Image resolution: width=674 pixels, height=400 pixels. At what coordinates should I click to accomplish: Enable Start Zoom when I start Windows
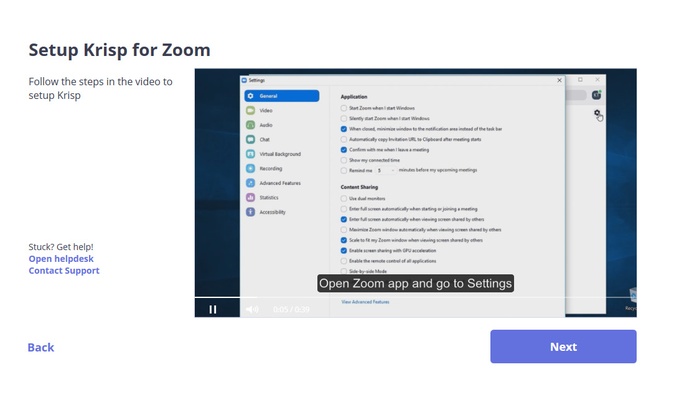click(x=343, y=108)
